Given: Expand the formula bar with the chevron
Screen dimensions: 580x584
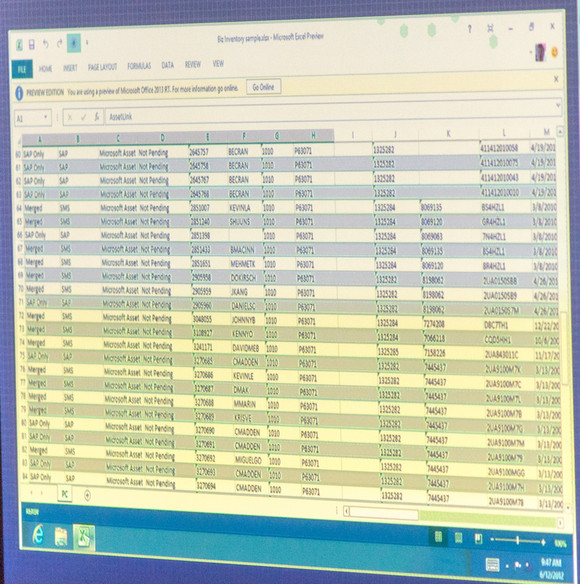Looking at the screenshot, I should click(558, 106).
